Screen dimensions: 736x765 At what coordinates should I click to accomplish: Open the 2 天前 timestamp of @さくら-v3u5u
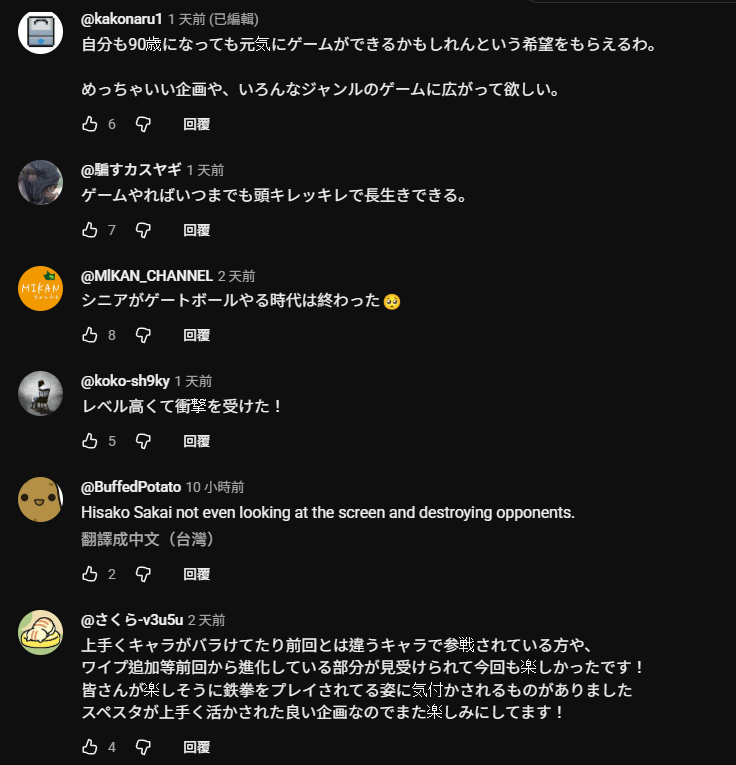[x=206, y=620]
